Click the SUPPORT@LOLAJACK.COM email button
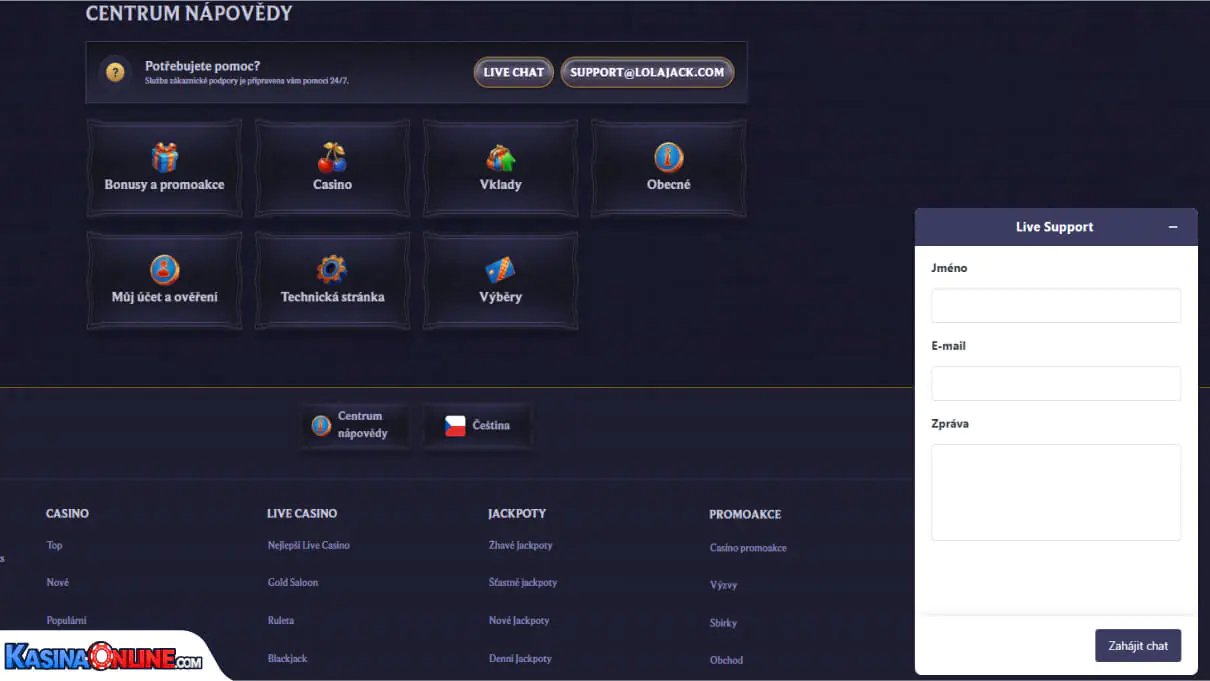 [x=647, y=72]
